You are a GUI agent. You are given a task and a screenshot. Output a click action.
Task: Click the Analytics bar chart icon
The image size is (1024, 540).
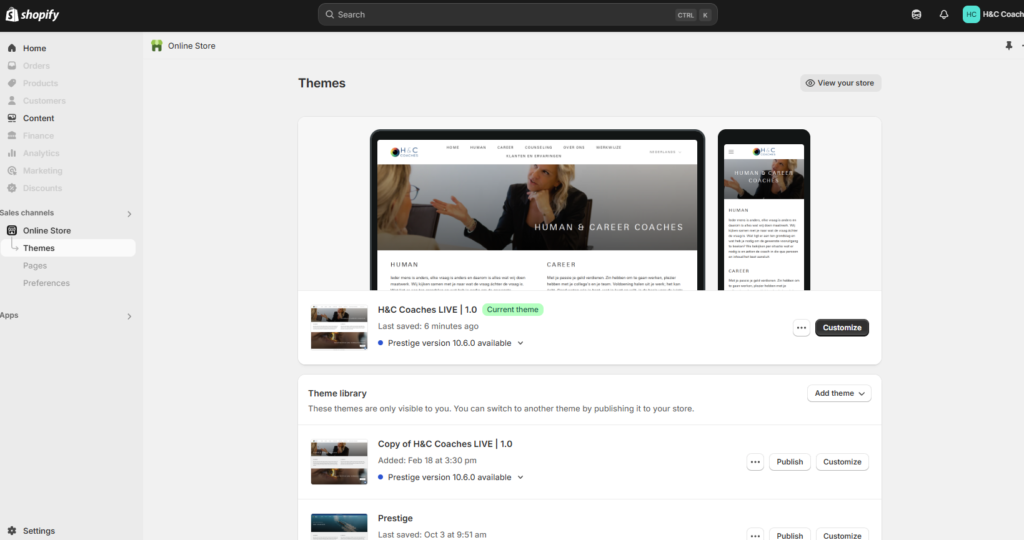click(x=12, y=153)
